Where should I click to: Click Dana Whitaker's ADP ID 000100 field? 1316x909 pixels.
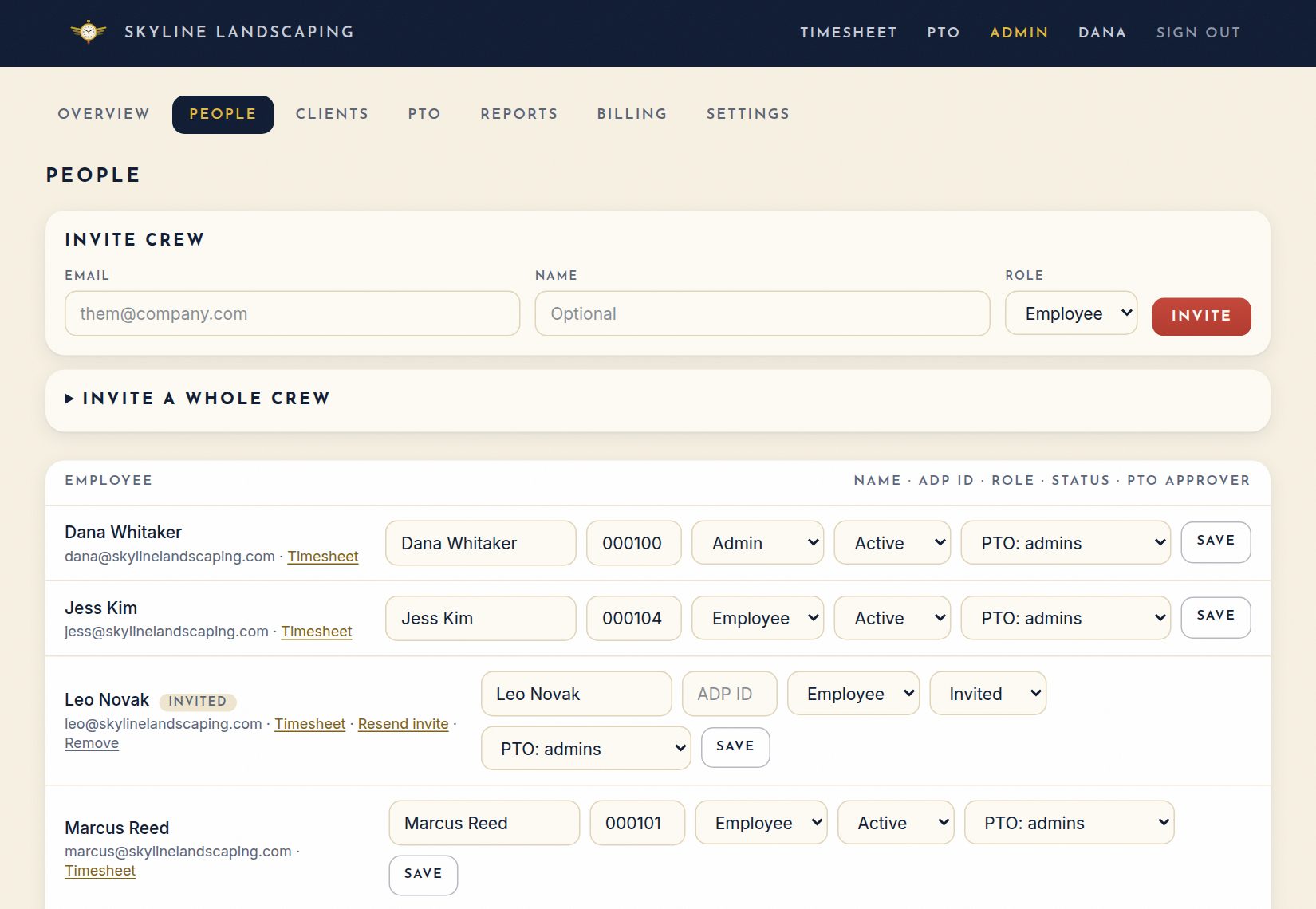634,543
